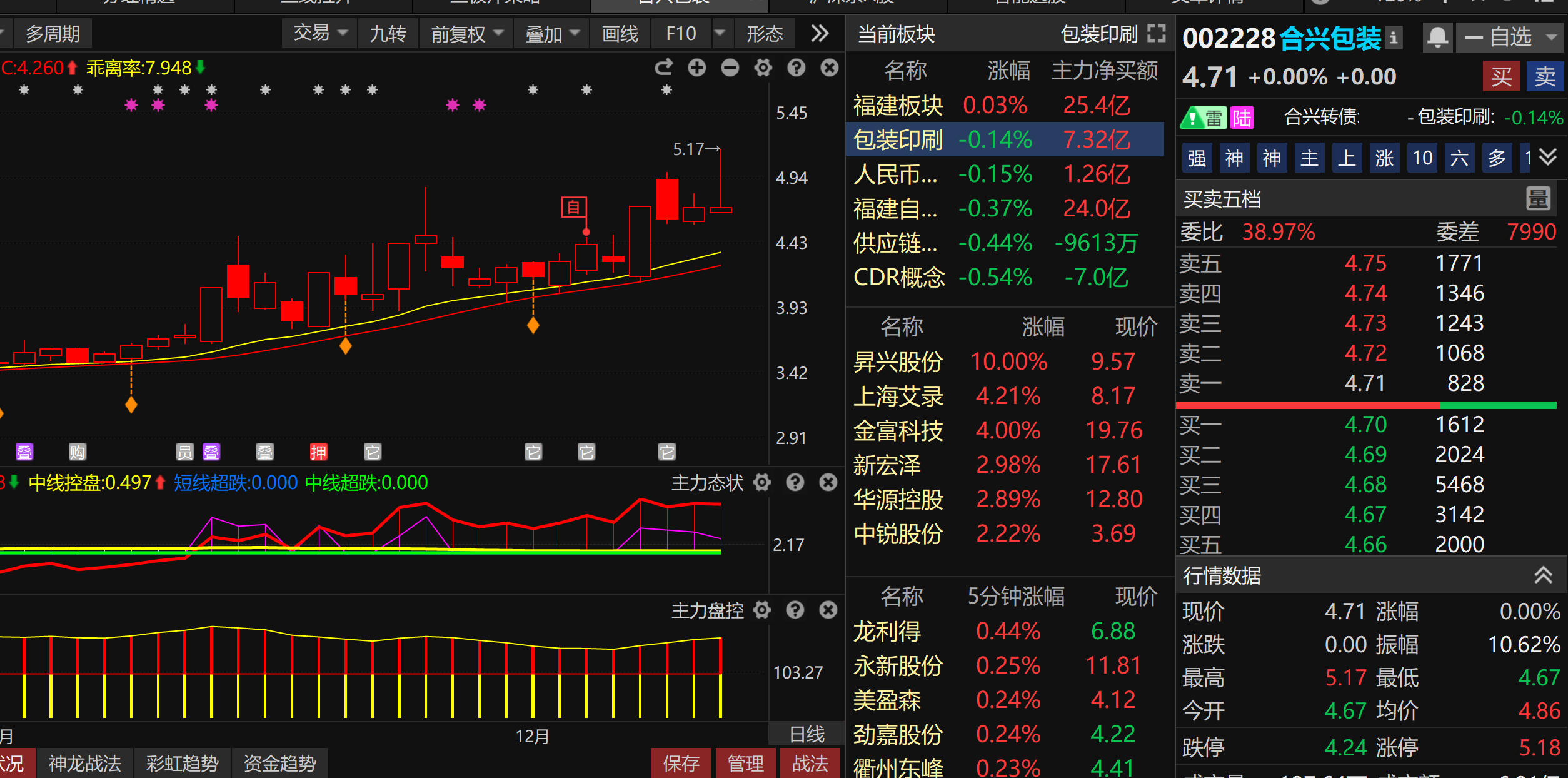The height and width of the screenshot is (778, 1568).
Task: Zoom in chart with plus icon
Action: [697, 68]
